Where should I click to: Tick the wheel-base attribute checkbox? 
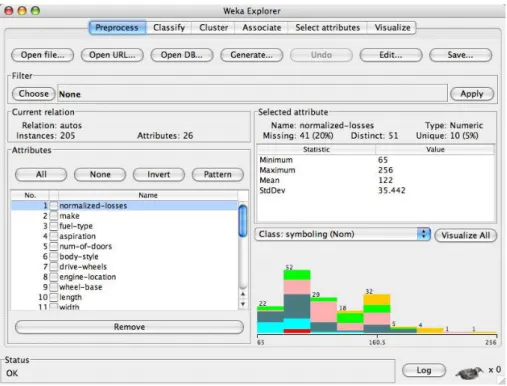click(x=54, y=287)
